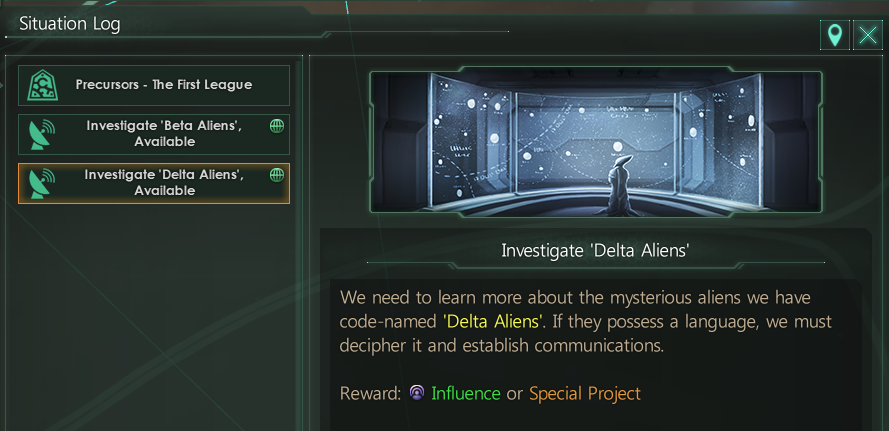Click the Precursors First League emblem icon

41,86
